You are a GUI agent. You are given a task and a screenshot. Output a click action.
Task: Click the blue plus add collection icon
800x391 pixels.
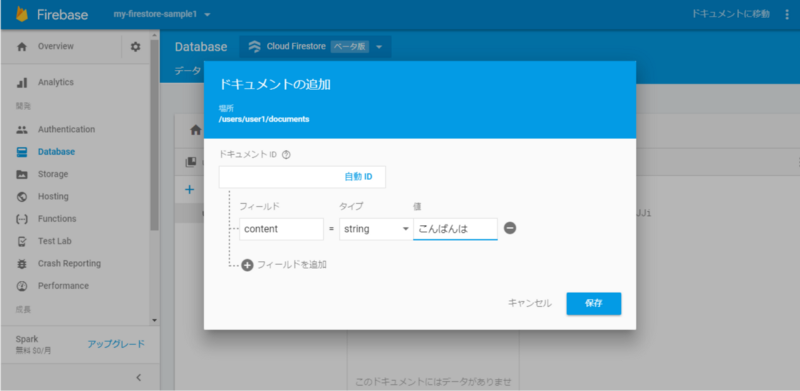[189, 189]
